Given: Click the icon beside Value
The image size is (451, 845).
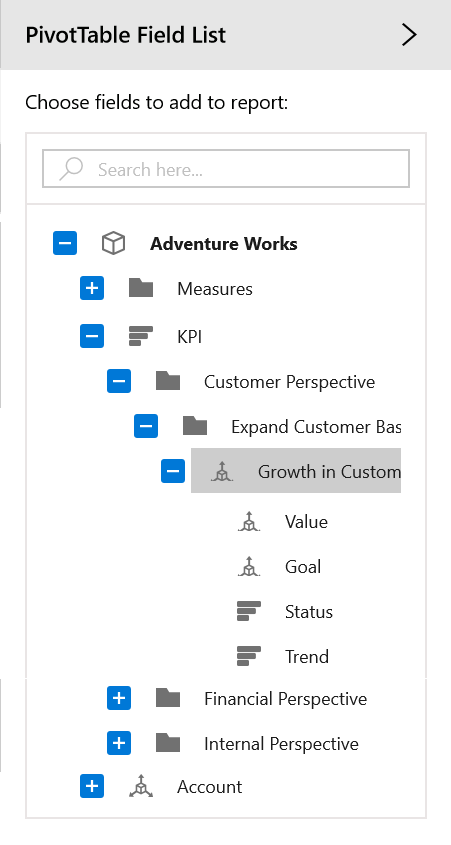Looking at the screenshot, I should point(248,522).
